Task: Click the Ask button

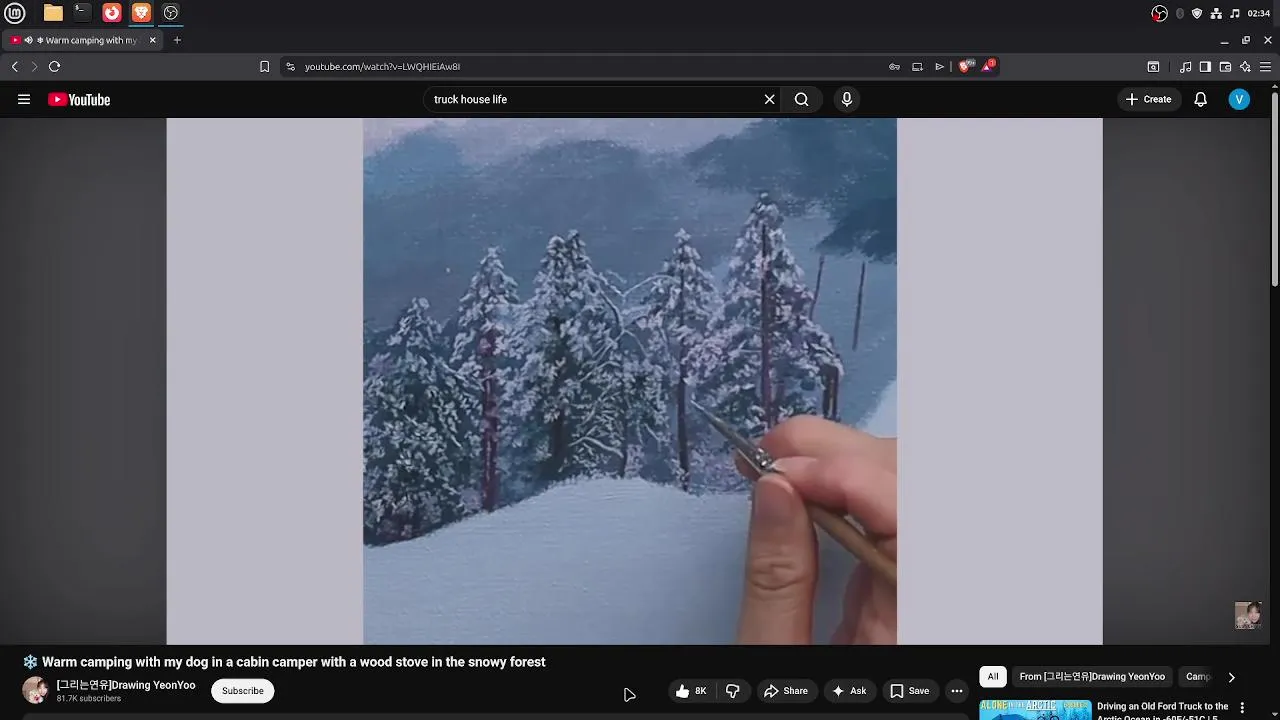Action: coord(849,691)
